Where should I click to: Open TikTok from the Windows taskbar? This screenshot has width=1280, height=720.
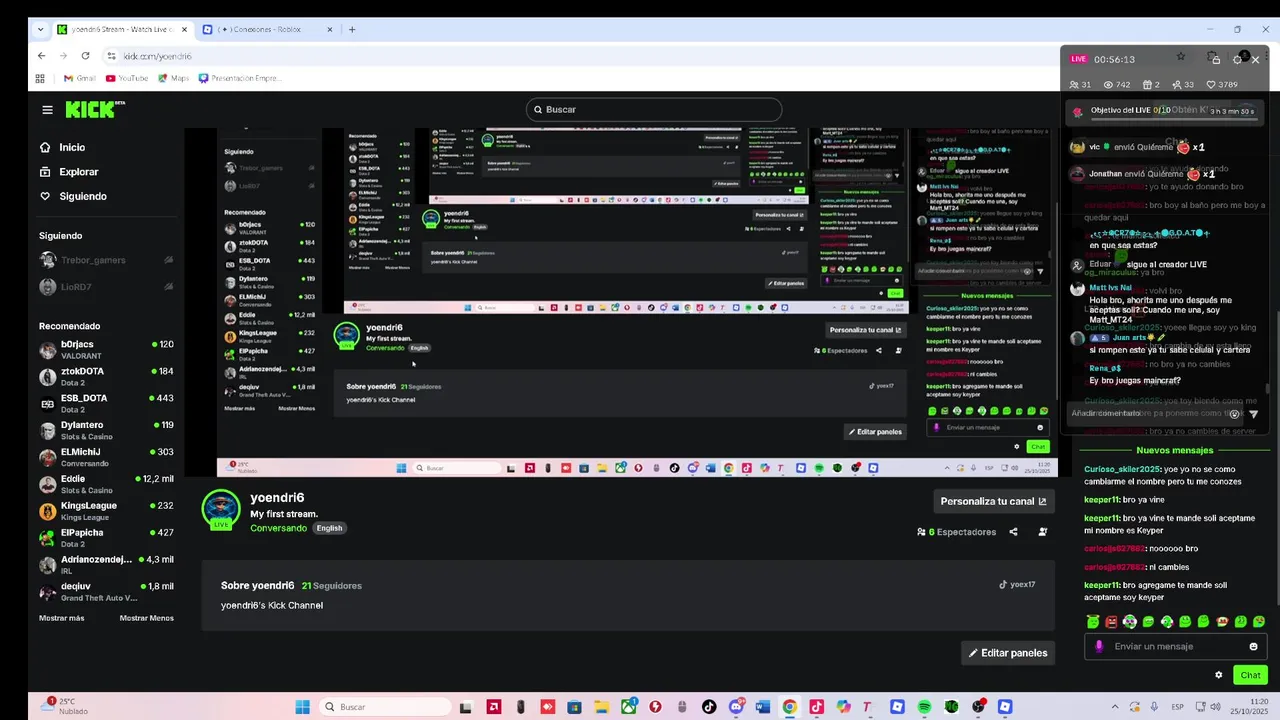point(709,707)
